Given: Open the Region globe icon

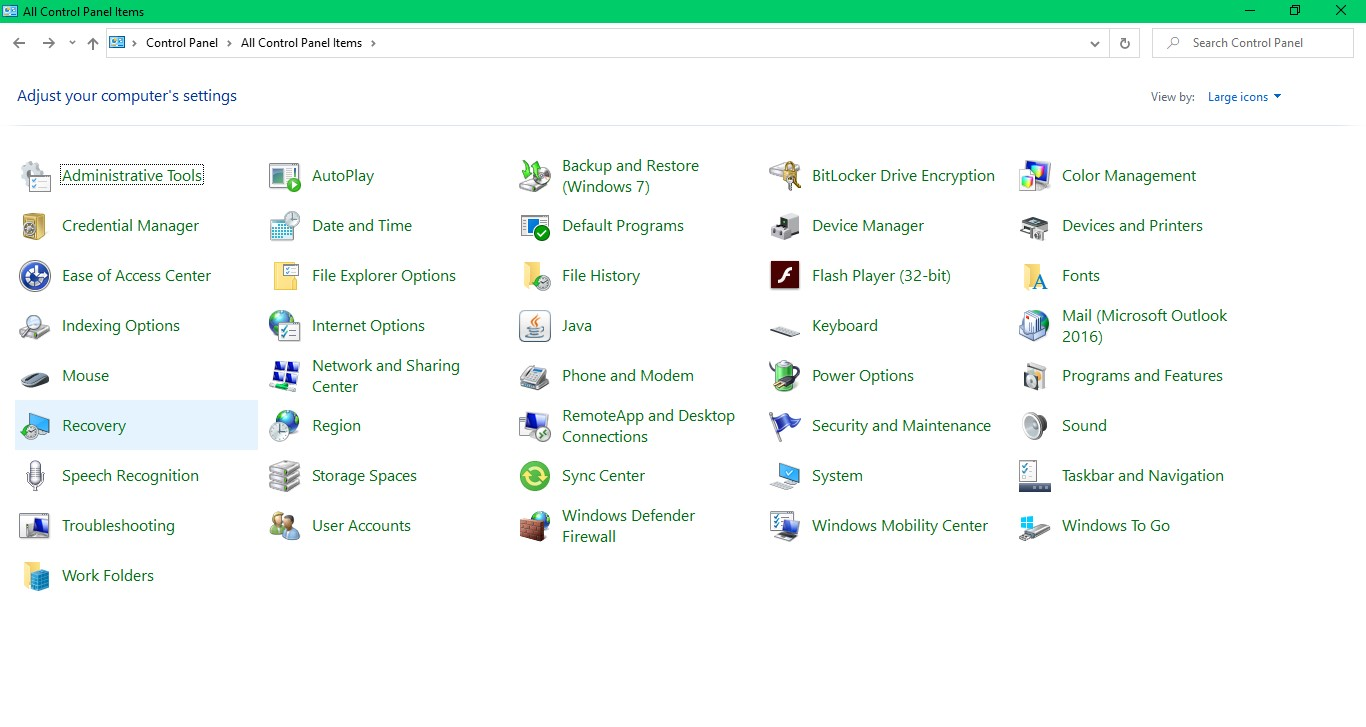Looking at the screenshot, I should (285, 426).
